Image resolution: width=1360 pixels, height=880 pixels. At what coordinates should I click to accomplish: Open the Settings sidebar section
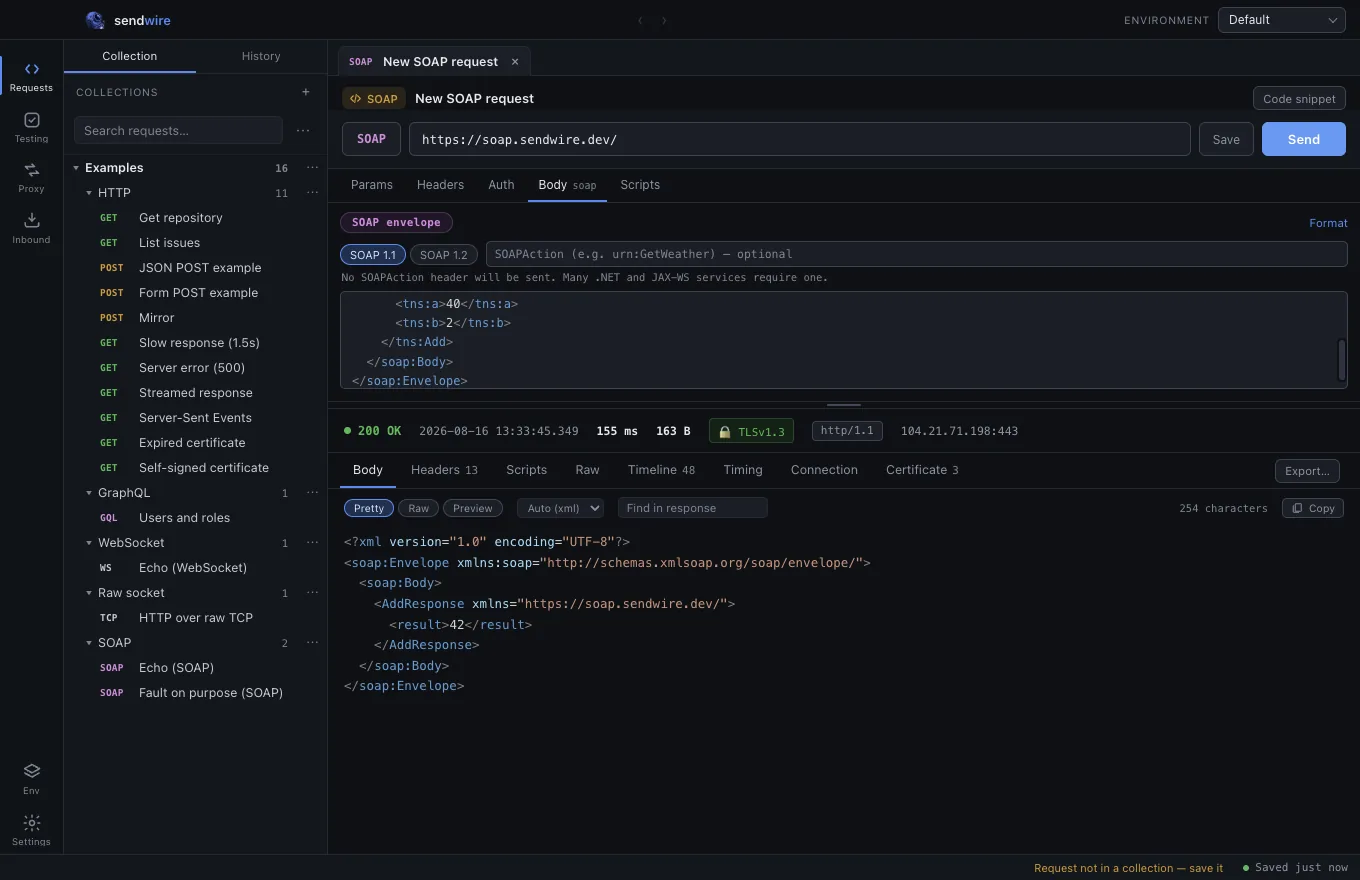click(31, 830)
